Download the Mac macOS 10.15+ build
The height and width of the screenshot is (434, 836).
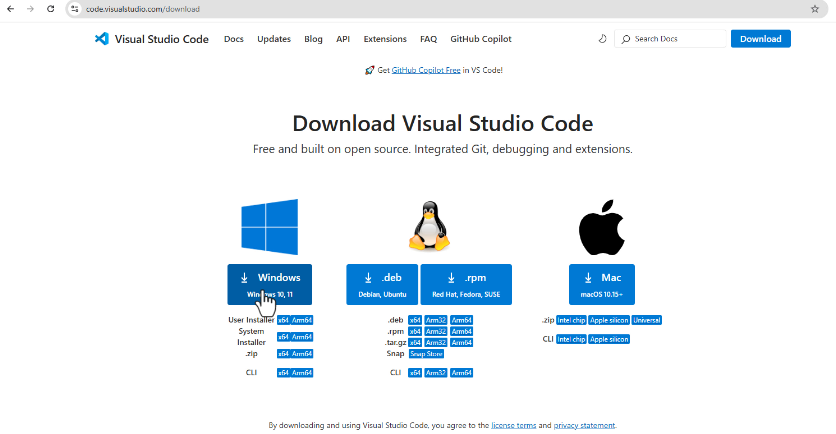602,285
